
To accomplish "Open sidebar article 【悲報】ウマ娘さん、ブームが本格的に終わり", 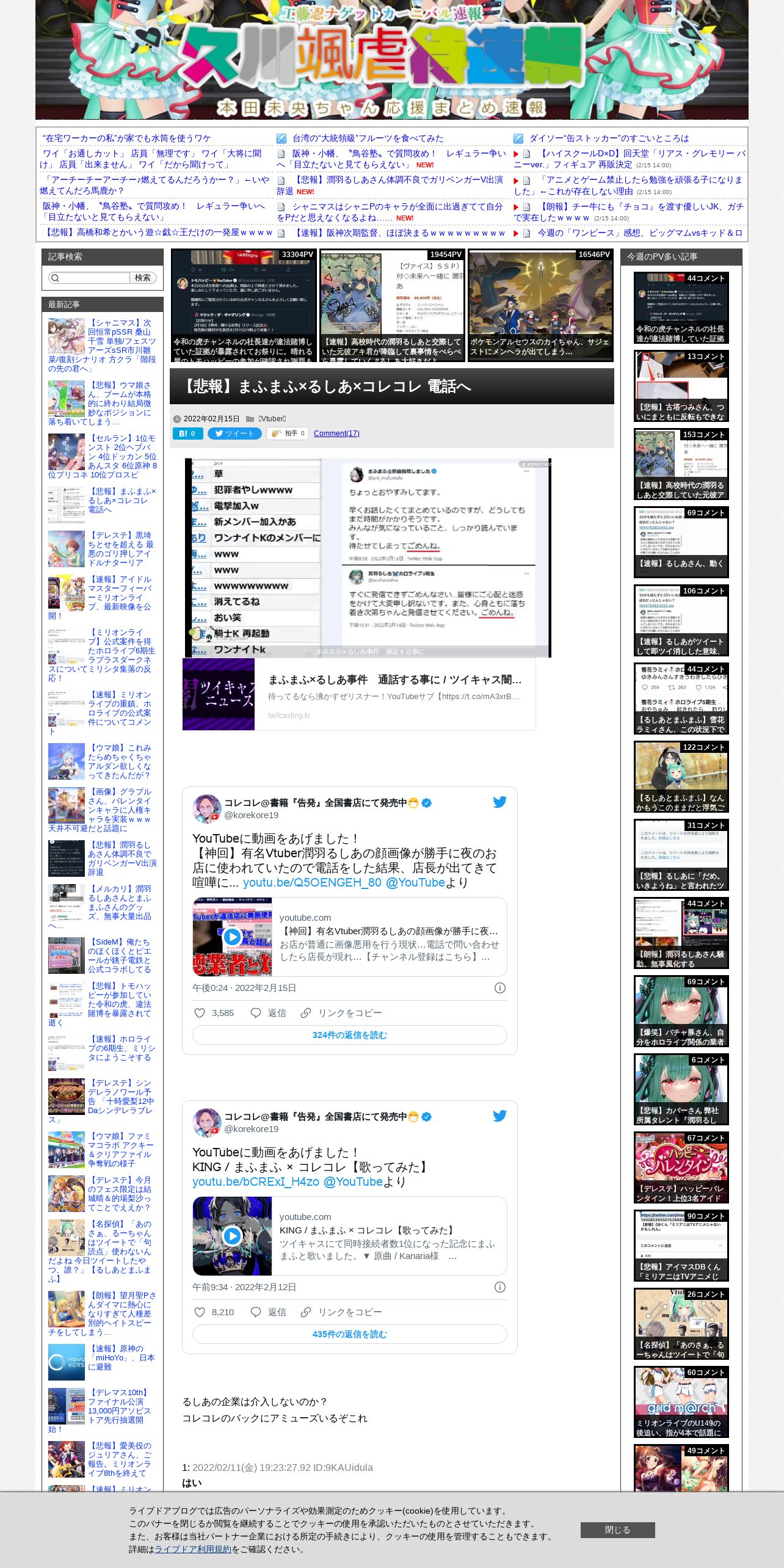I will 103,403.
